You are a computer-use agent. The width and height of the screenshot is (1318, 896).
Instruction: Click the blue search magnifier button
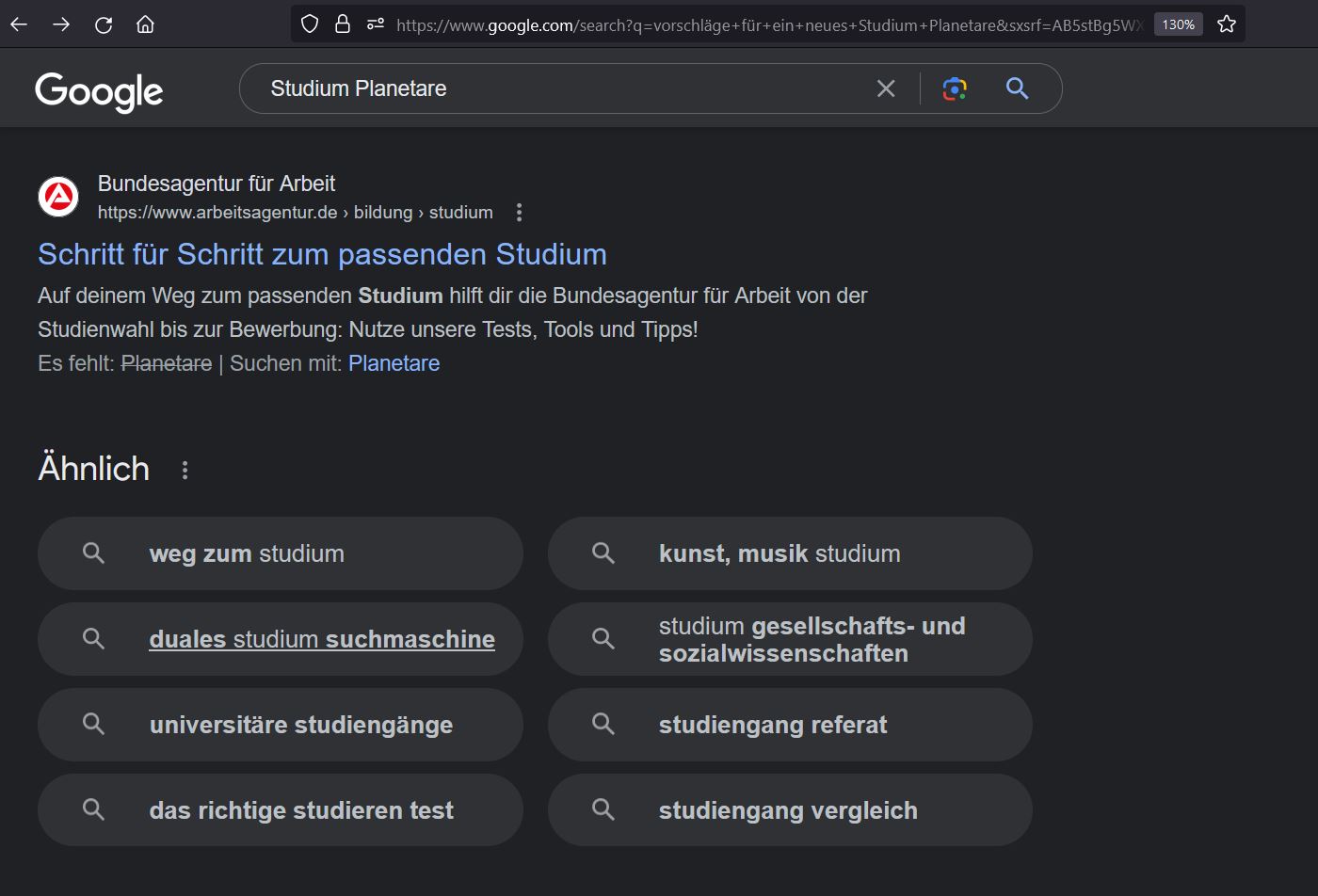[1017, 88]
